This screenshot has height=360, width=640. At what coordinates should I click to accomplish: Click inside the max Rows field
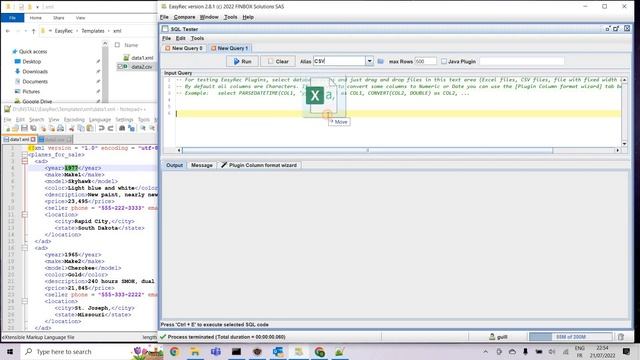(x=425, y=61)
